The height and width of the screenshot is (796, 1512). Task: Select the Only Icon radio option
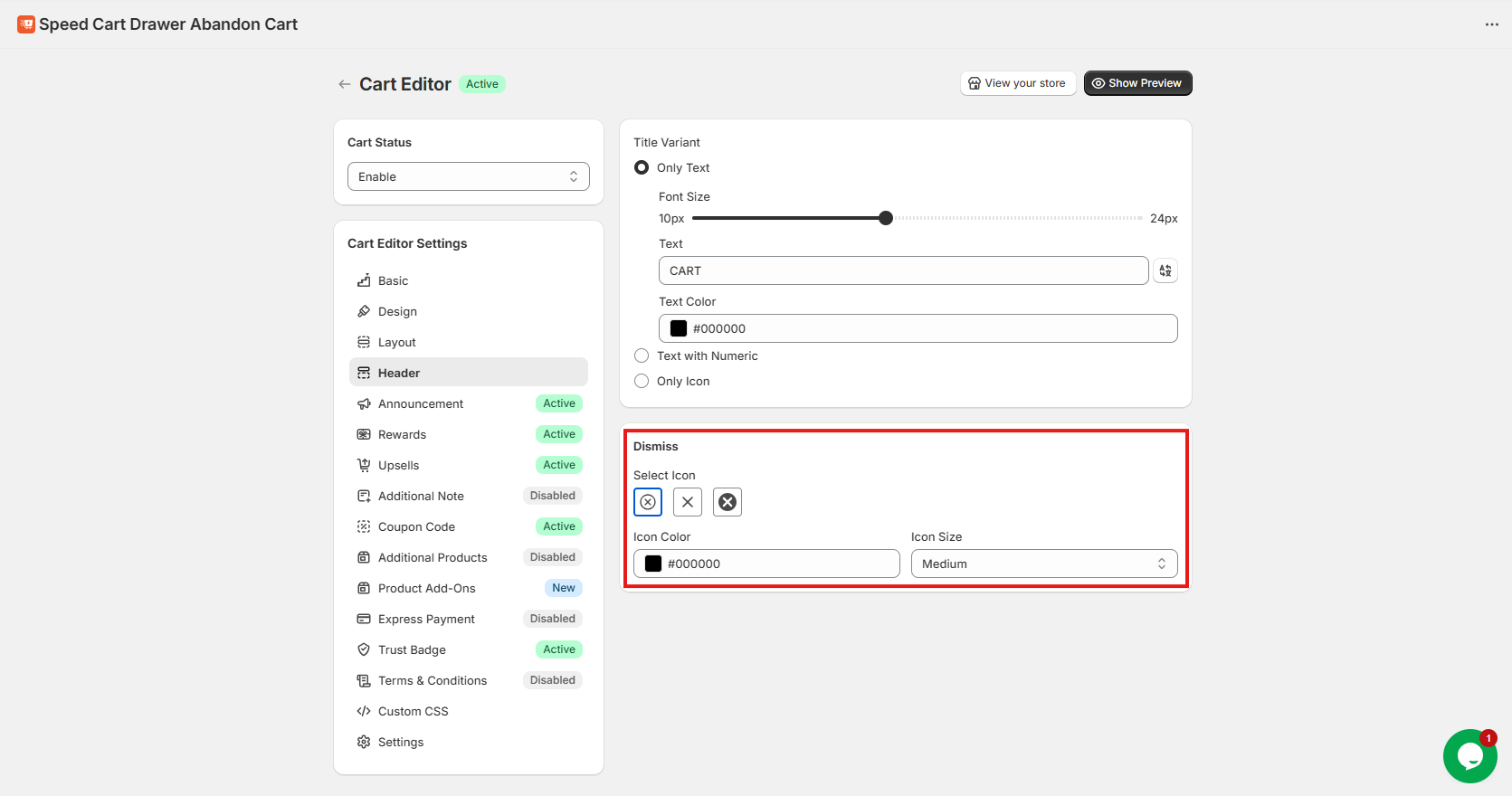pyautogui.click(x=642, y=381)
